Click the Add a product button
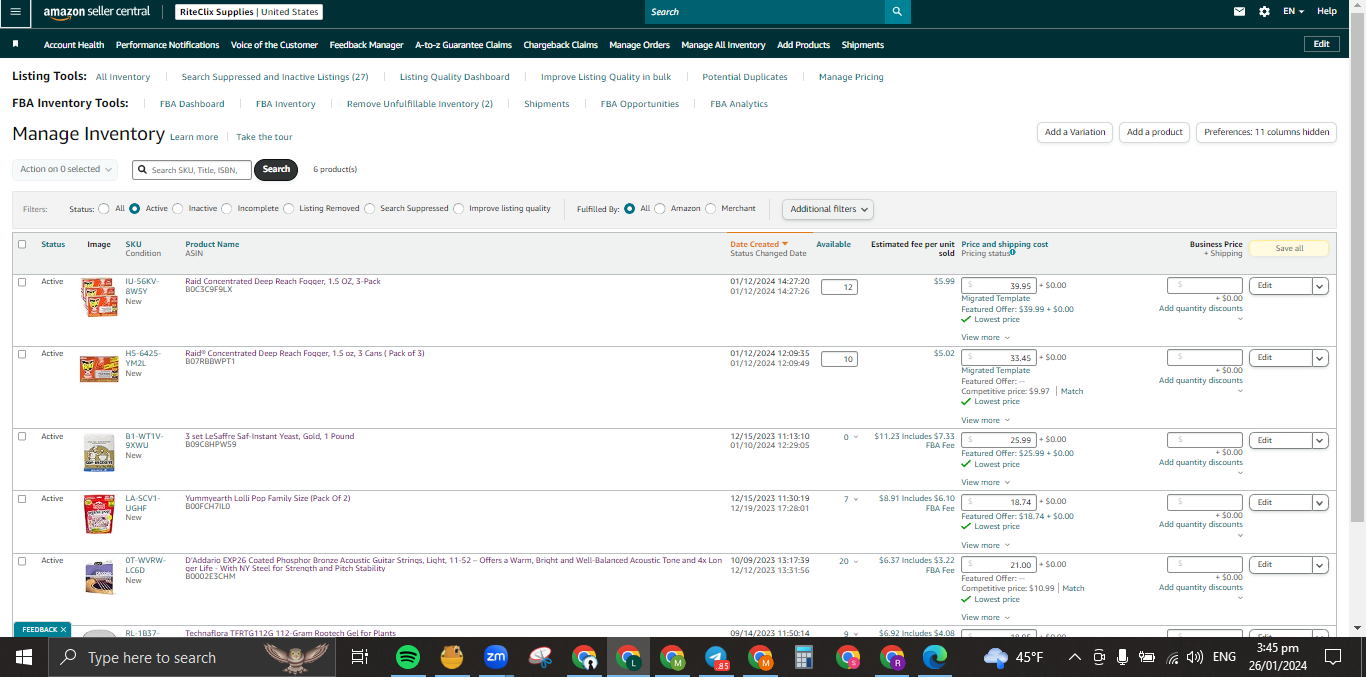The width and height of the screenshot is (1366, 677). [x=1154, y=132]
